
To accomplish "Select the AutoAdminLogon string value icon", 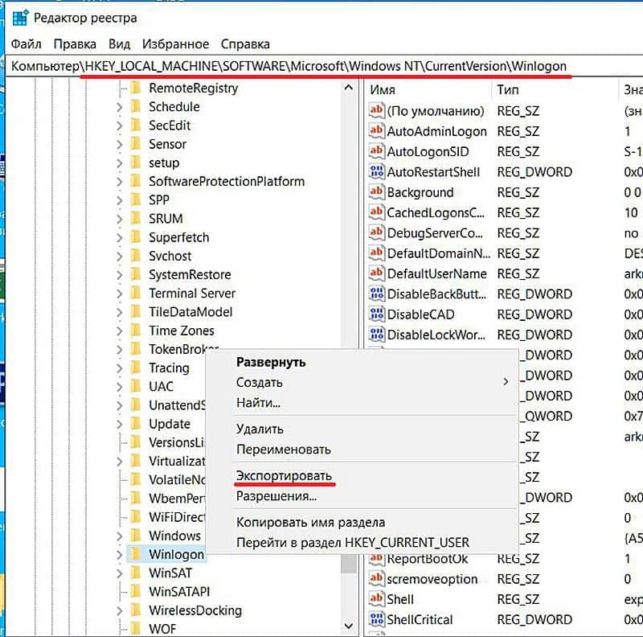I will [x=376, y=131].
